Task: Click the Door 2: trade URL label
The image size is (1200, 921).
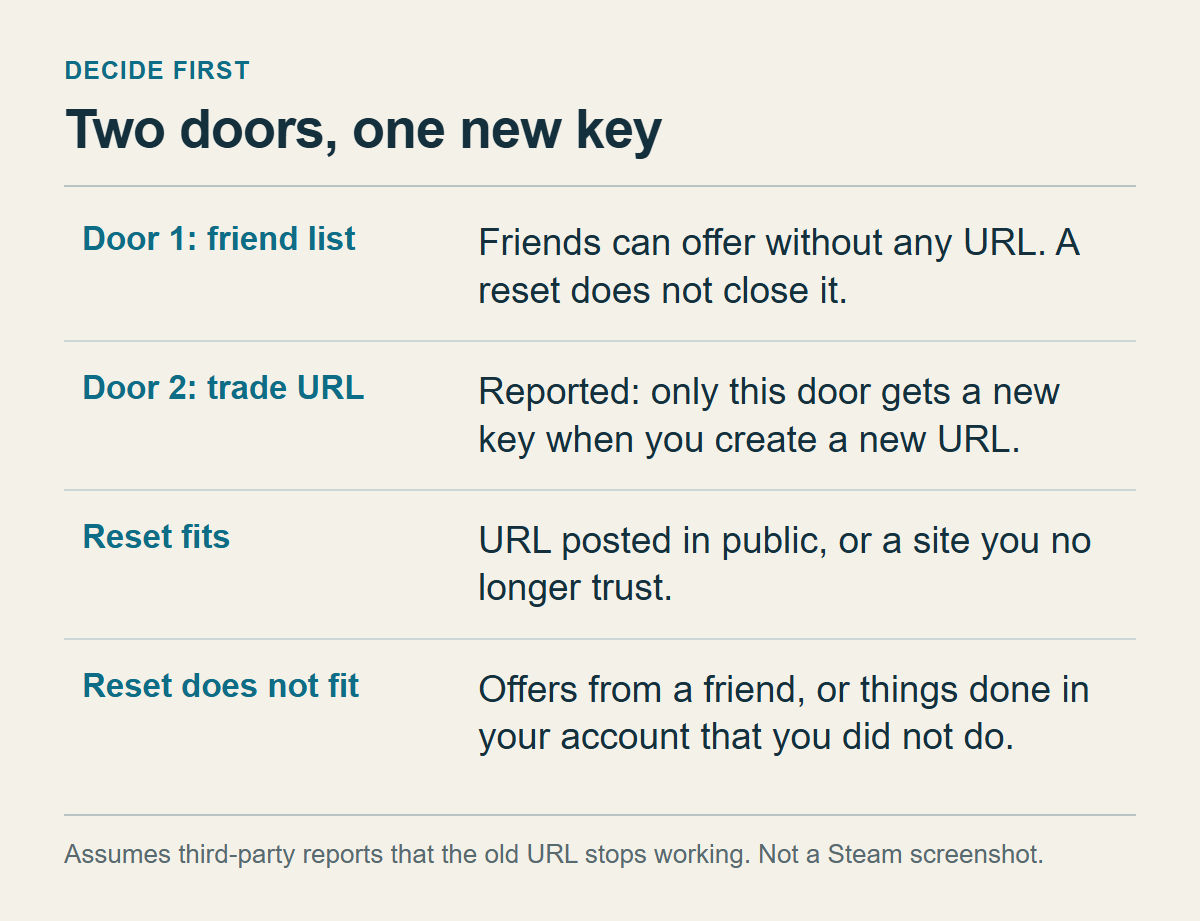Action: pyautogui.click(x=223, y=388)
